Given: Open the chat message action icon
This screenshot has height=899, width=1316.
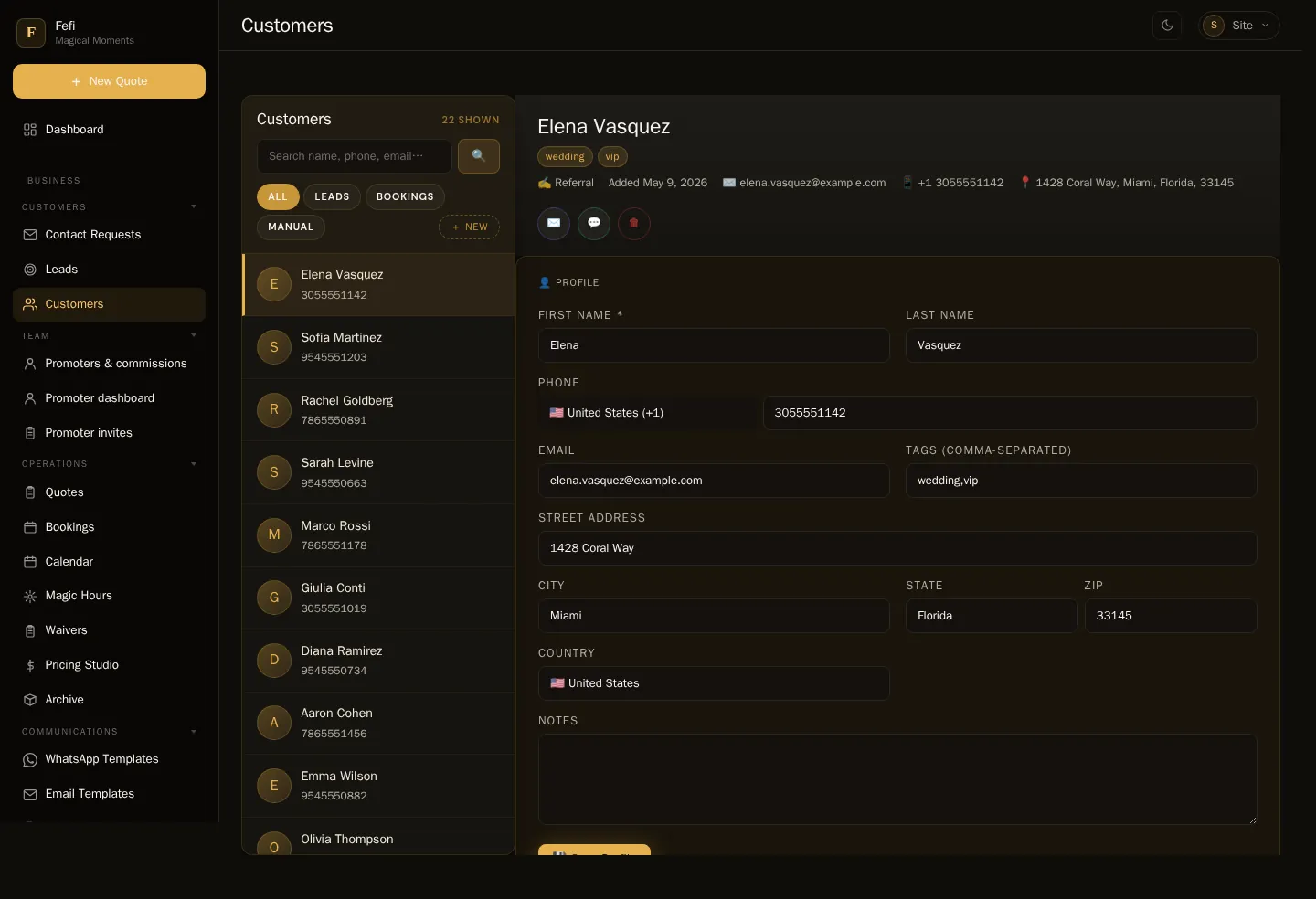Looking at the screenshot, I should click(594, 223).
